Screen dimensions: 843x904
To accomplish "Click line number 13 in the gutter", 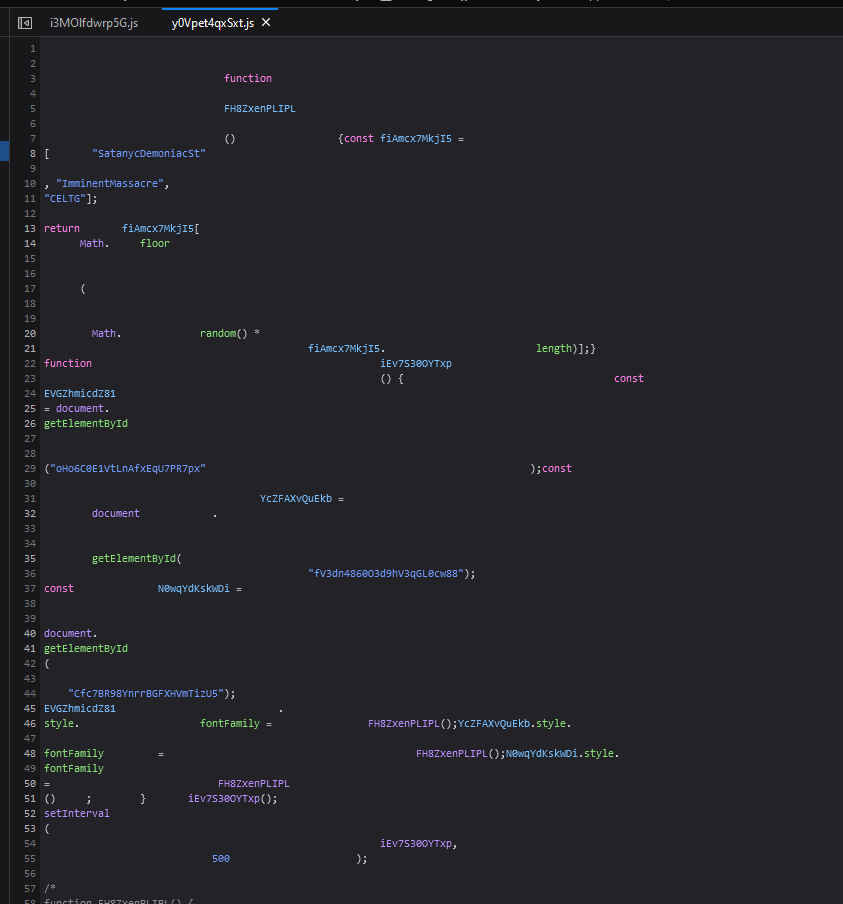I will (32, 228).
